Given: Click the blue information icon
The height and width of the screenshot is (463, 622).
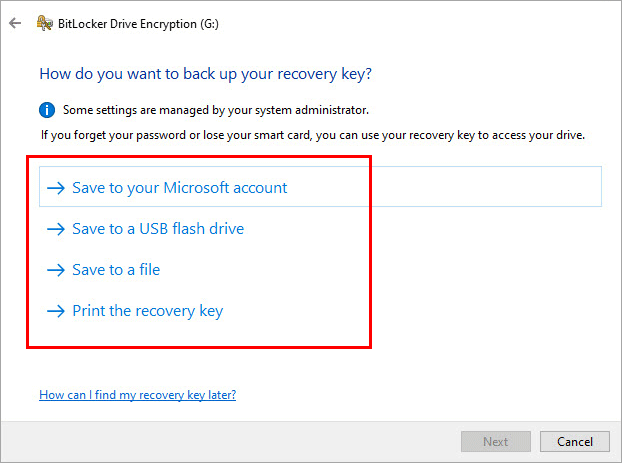Looking at the screenshot, I should pos(47,110).
